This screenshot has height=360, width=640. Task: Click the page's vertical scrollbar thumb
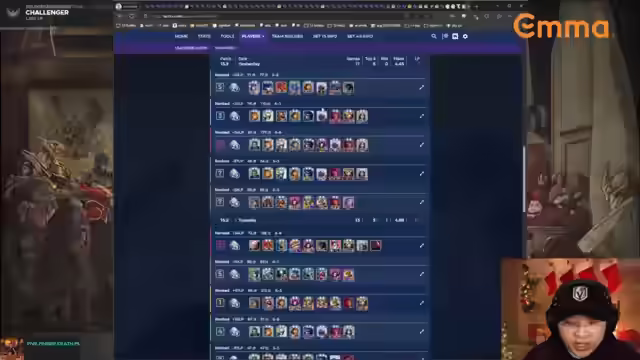click(524, 178)
